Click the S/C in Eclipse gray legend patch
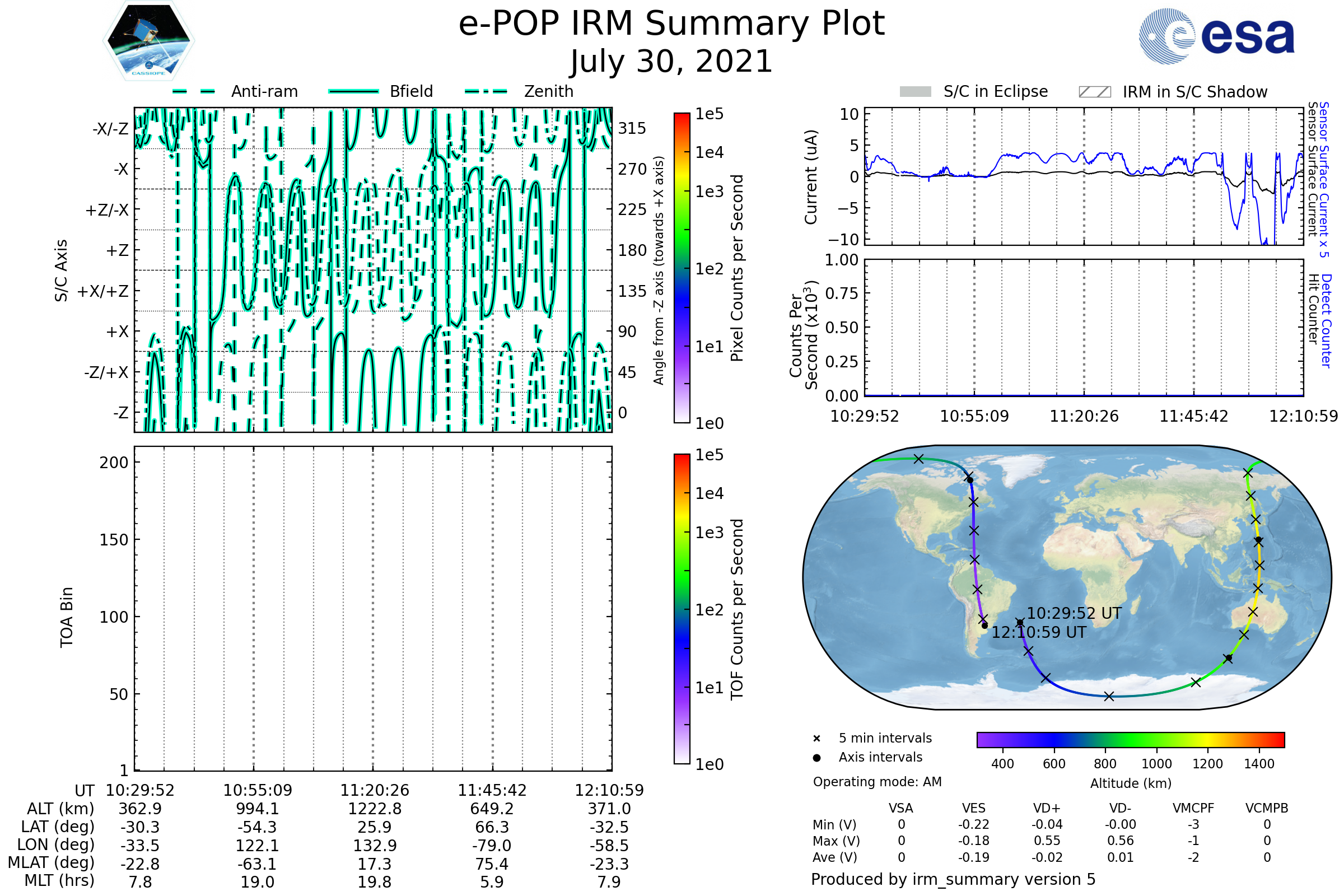 tap(916, 92)
